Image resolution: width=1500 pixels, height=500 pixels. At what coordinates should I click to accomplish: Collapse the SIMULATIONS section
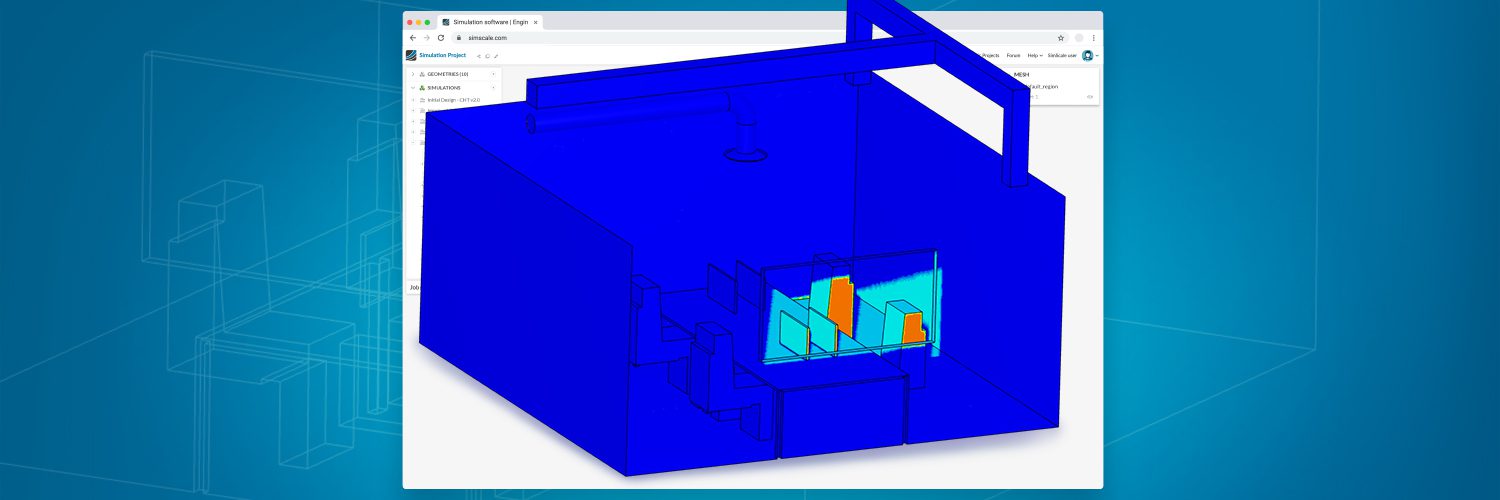[x=412, y=88]
